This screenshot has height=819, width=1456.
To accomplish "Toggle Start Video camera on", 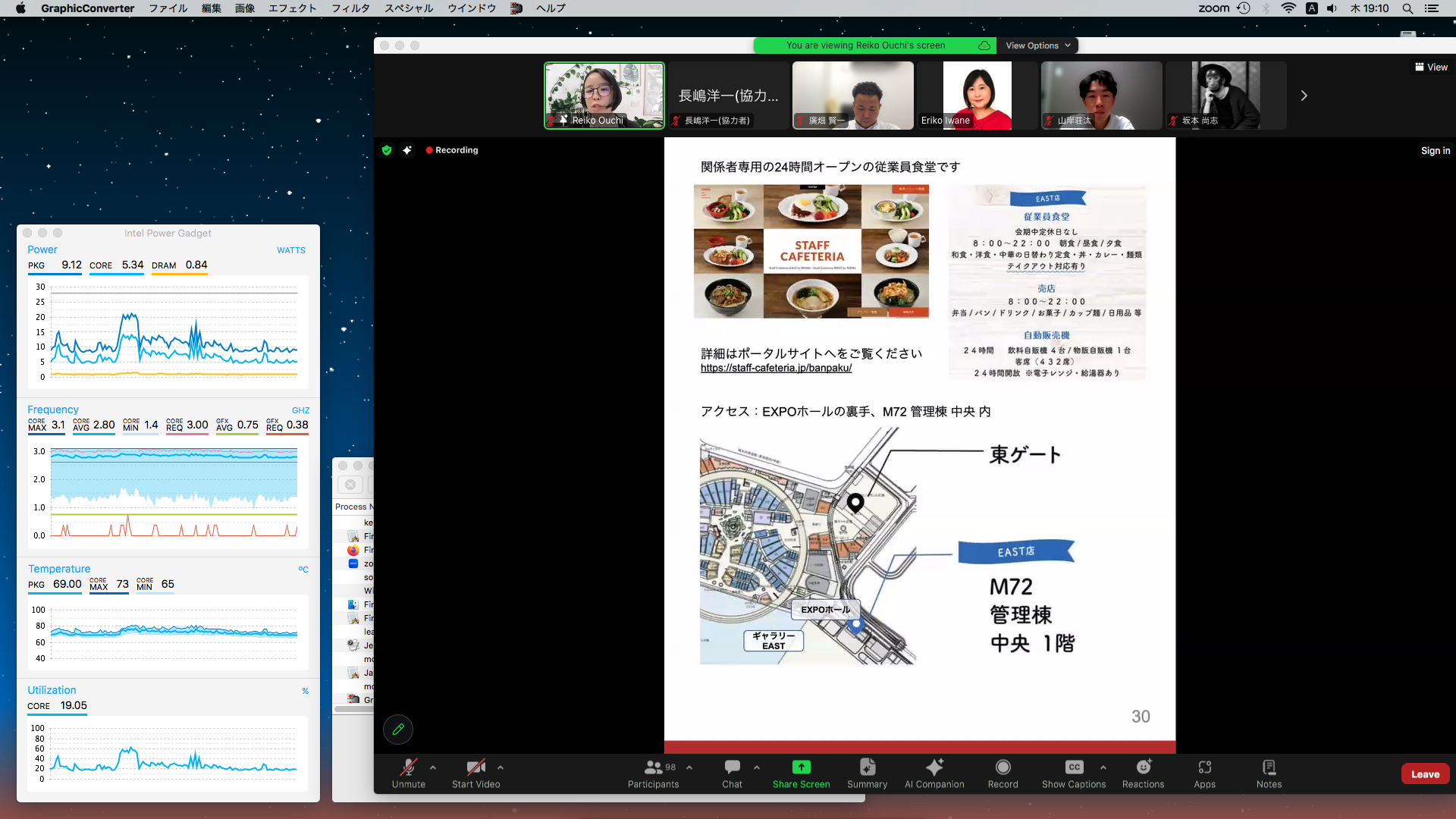I will click(475, 767).
